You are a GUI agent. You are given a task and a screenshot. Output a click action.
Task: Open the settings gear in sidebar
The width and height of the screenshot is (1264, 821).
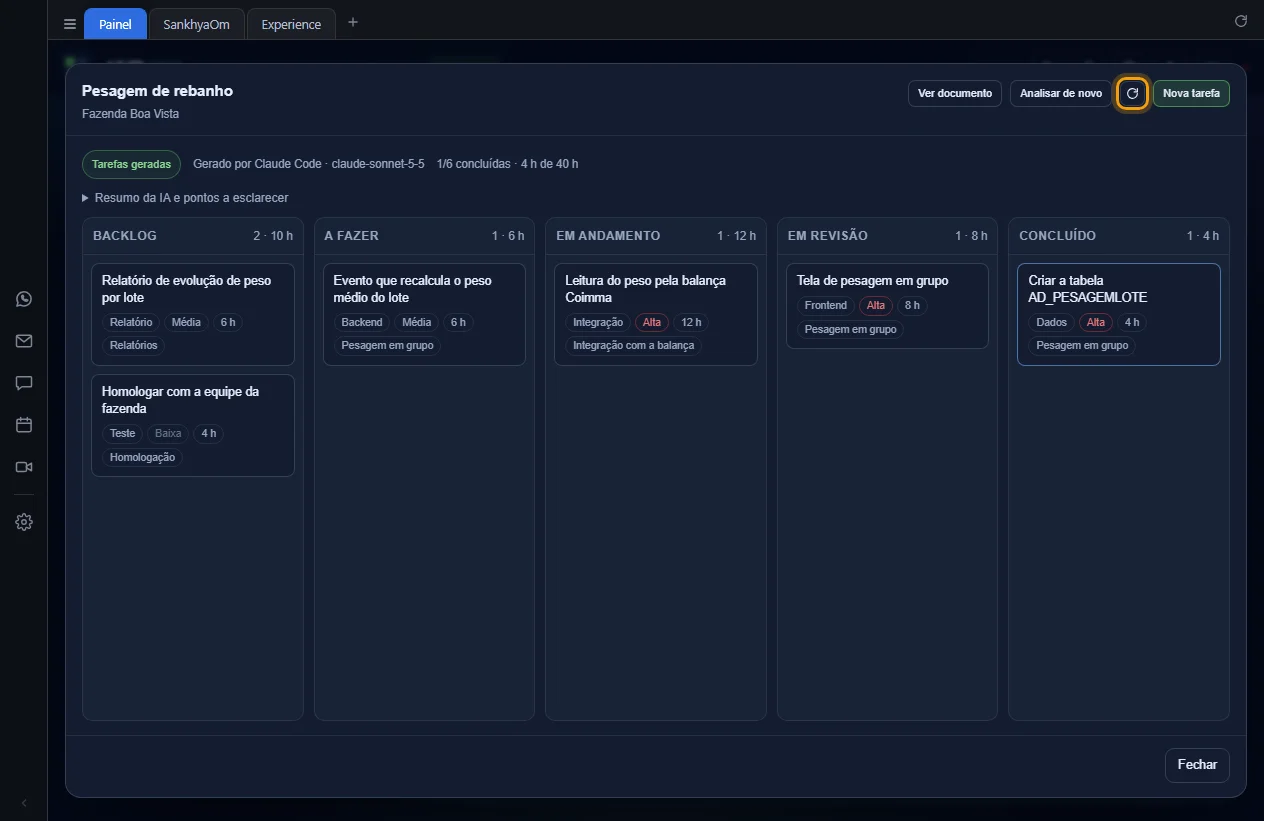tap(24, 522)
